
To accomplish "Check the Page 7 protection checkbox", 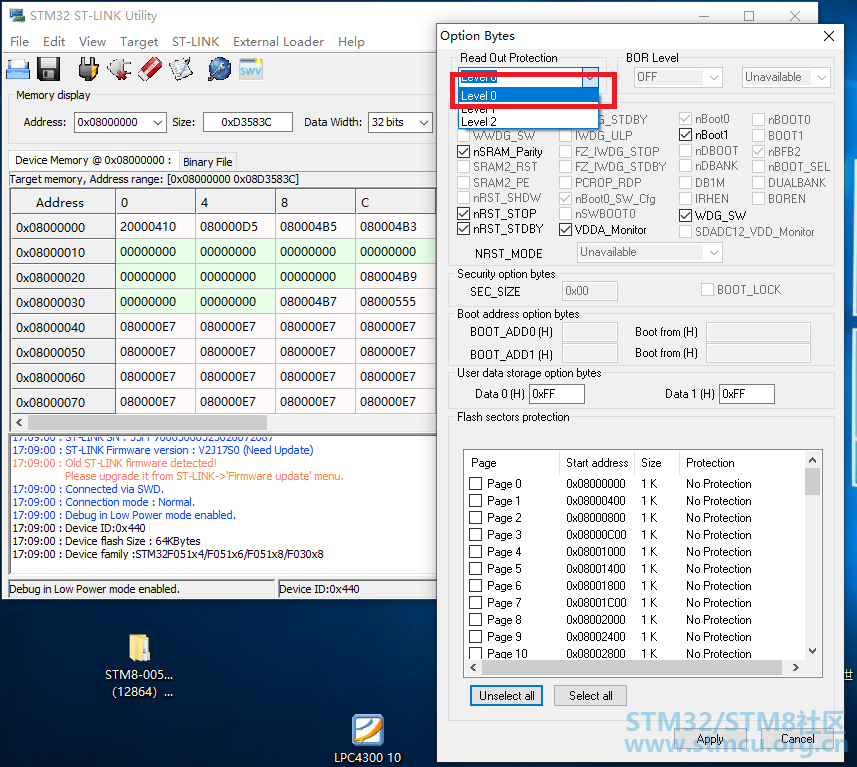I will coord(476,602).
